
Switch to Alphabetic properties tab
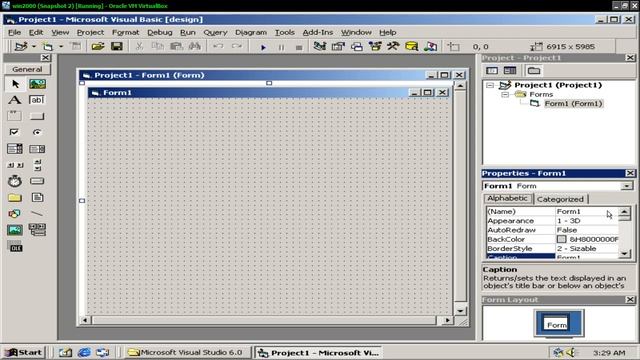tap(507, 198)
